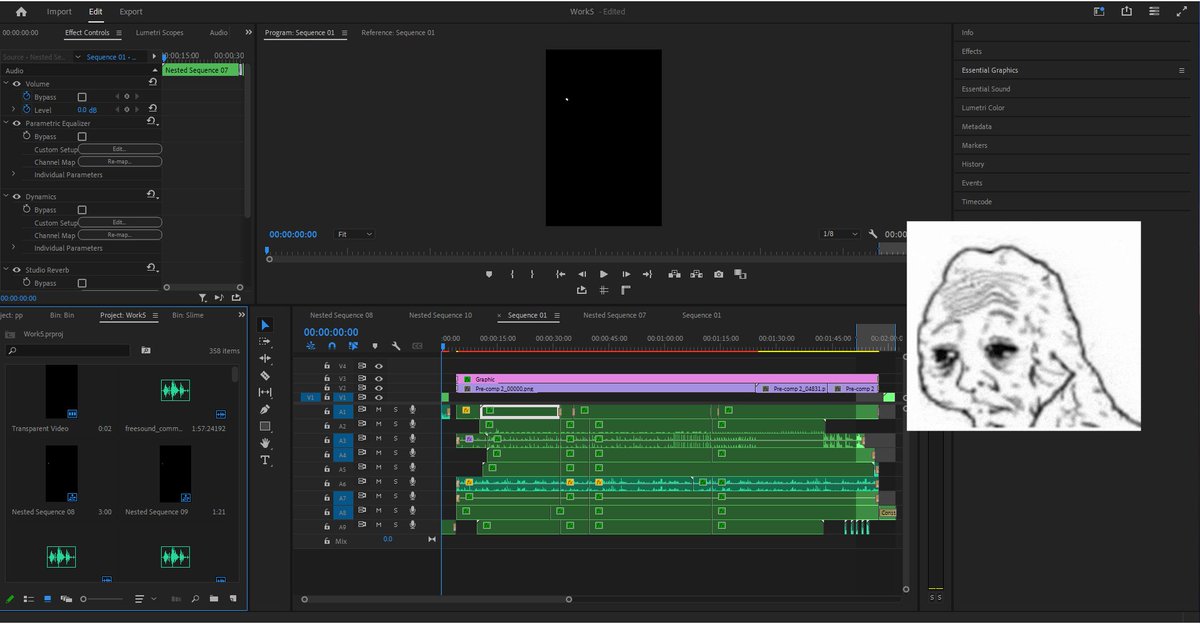Click Edit button for Parametric Equalizer
Viewport: 1200px width, 624px height.
pos(119,149)
